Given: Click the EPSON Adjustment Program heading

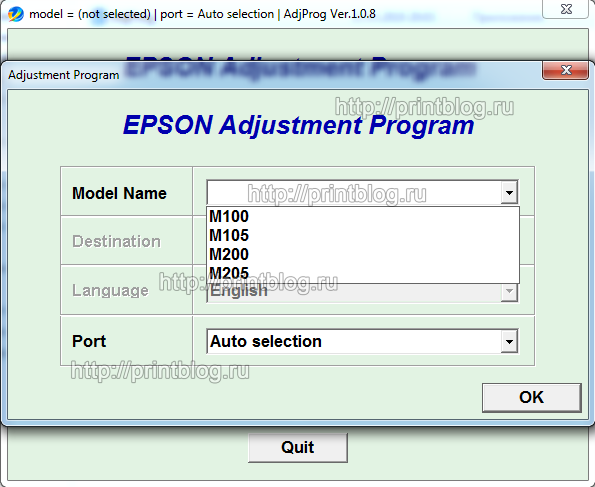Looking at the screenshot, I should point(298,125).
